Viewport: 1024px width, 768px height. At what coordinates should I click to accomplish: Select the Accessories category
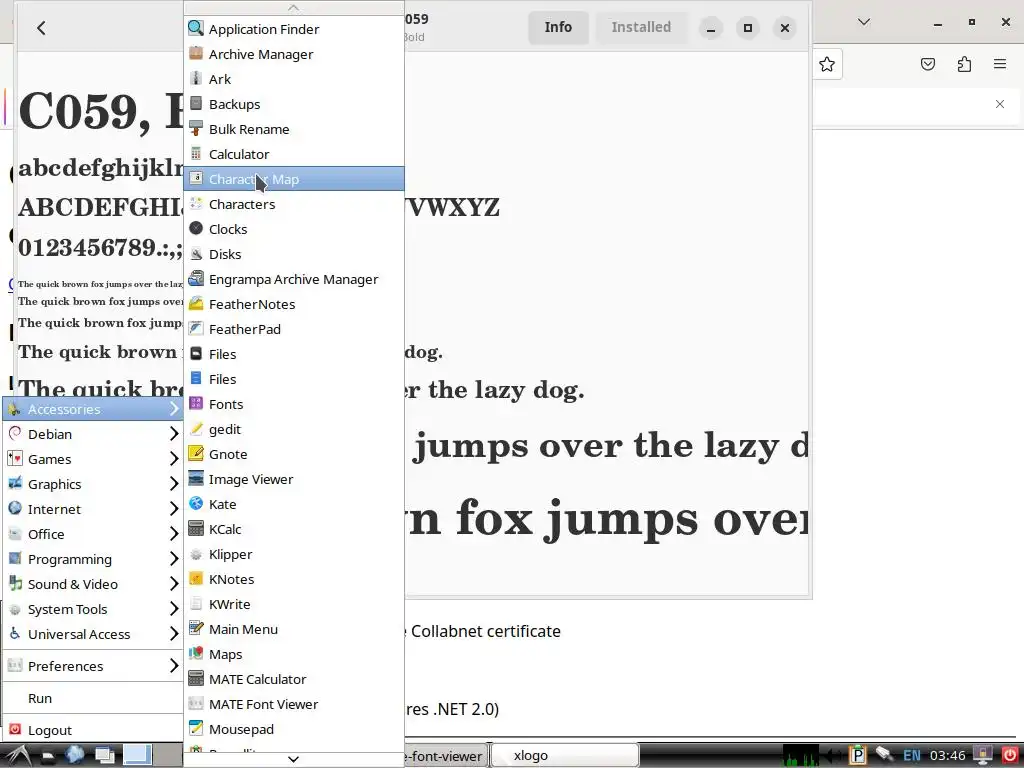pos(93,409)
